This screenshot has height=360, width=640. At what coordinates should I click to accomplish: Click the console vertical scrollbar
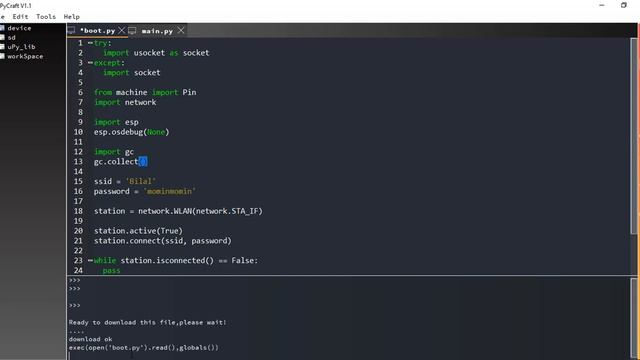[x=633, y=318]
